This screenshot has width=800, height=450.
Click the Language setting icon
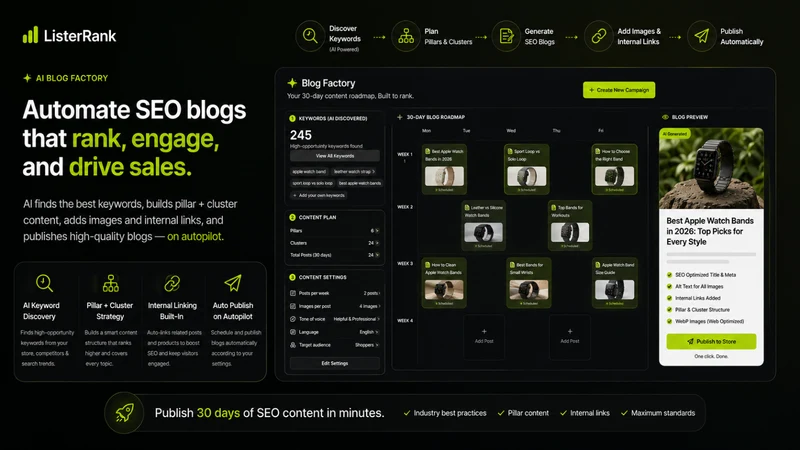[x=293, y=332]
